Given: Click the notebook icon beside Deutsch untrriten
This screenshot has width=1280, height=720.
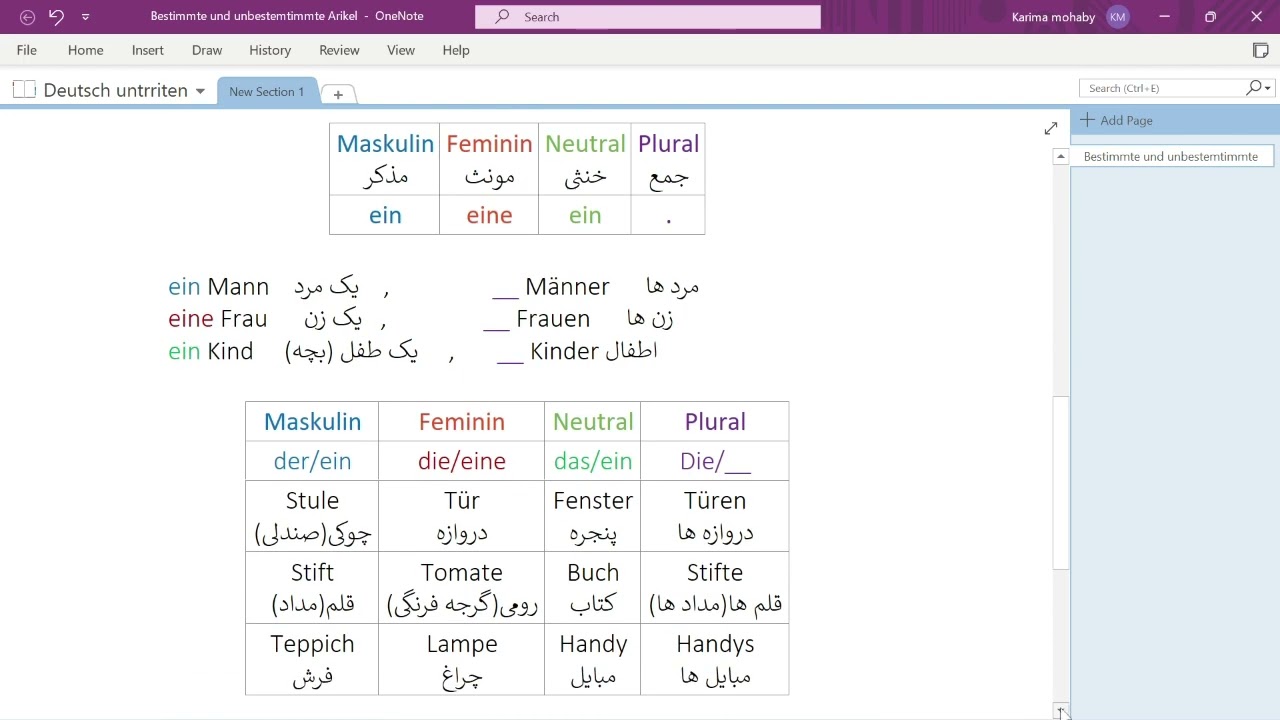Looking at the screenshot, I should [x=25, y=90].
